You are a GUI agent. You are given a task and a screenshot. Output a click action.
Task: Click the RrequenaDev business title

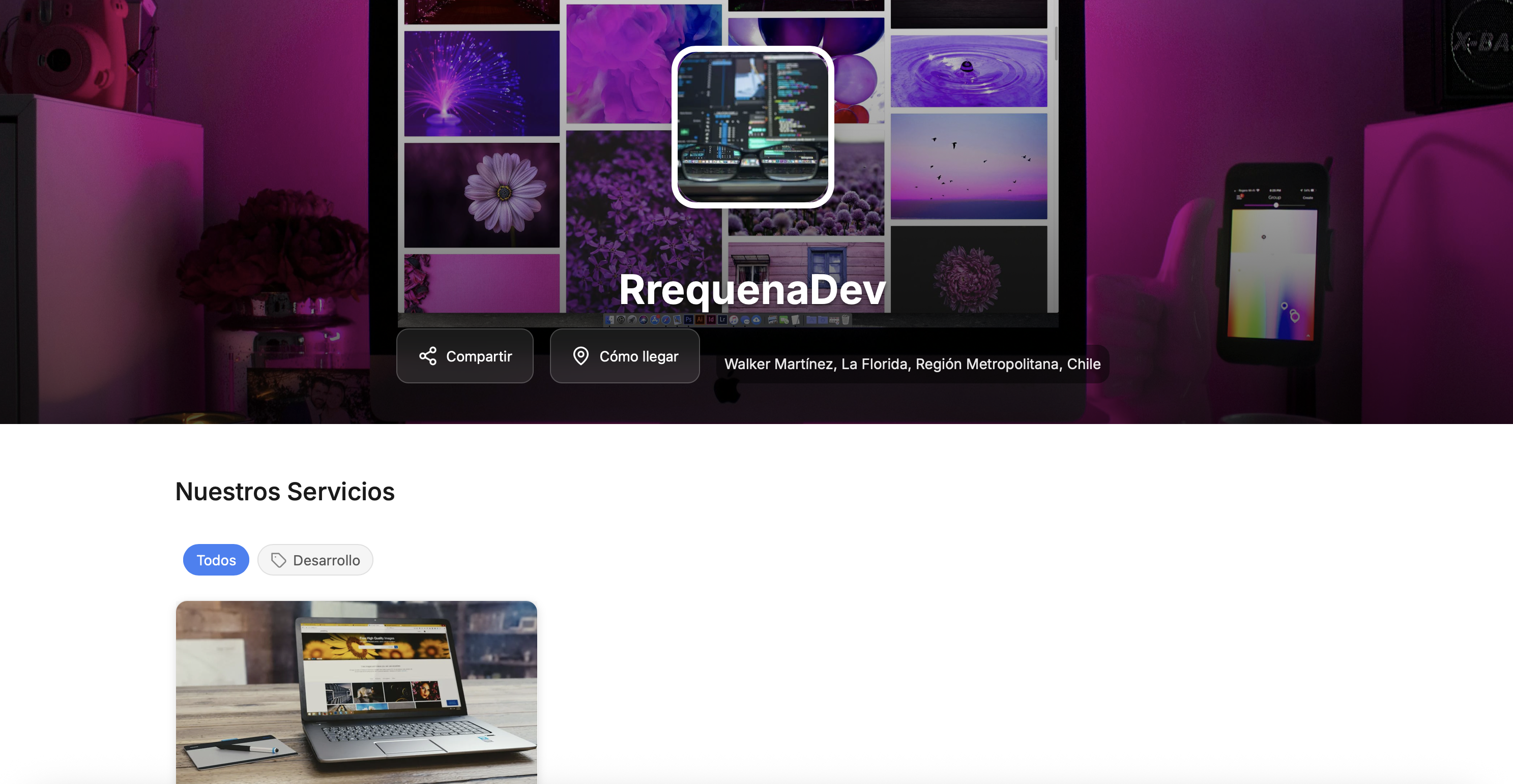(752, 289)
